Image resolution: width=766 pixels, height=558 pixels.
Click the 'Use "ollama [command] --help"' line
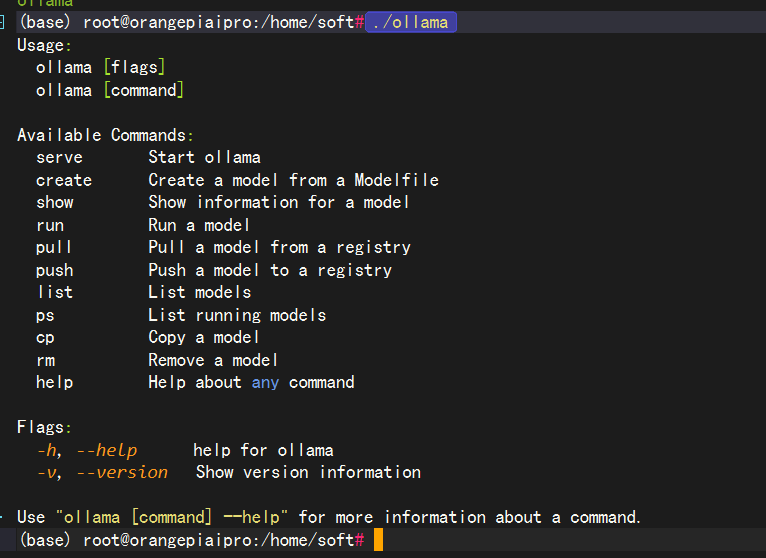[329, 517]
